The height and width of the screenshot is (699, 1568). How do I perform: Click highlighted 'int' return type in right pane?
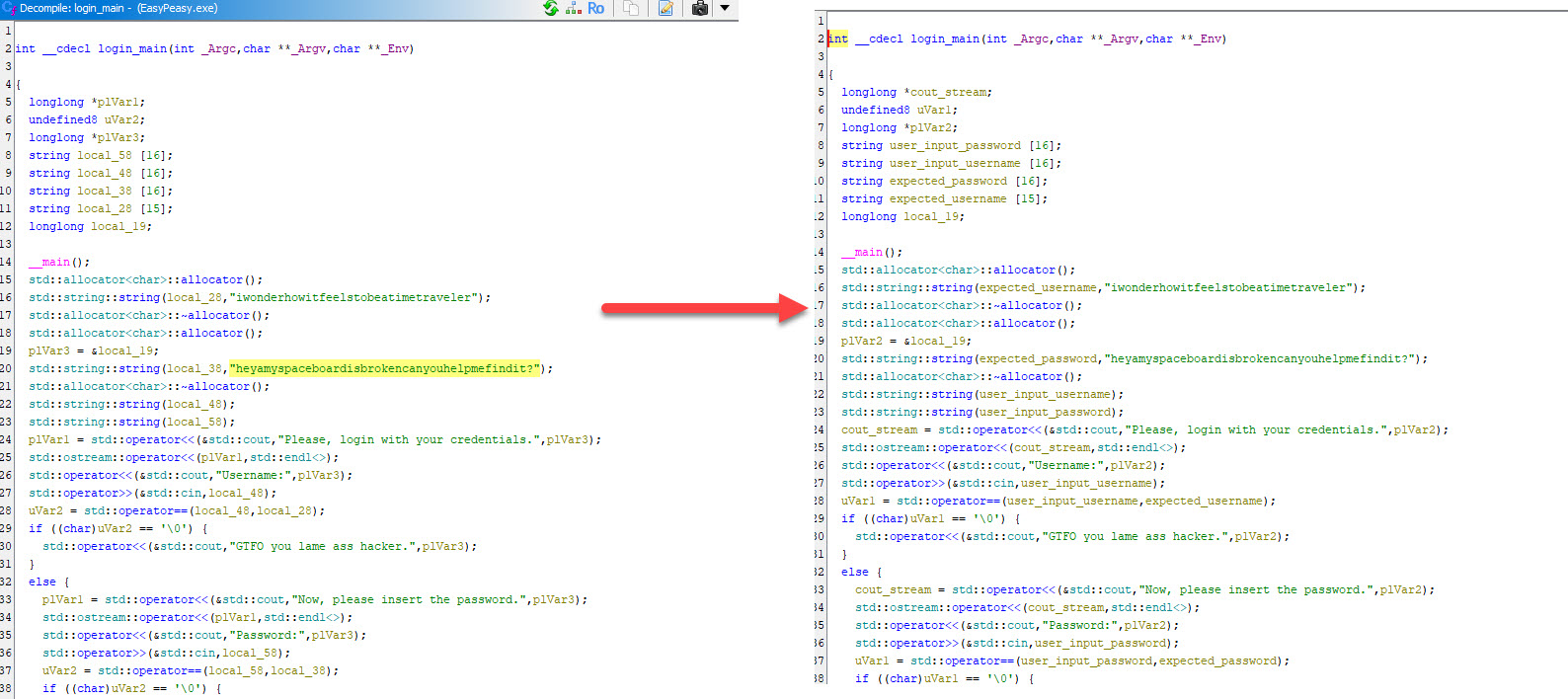pyautogui.click(x=838, y=39)
